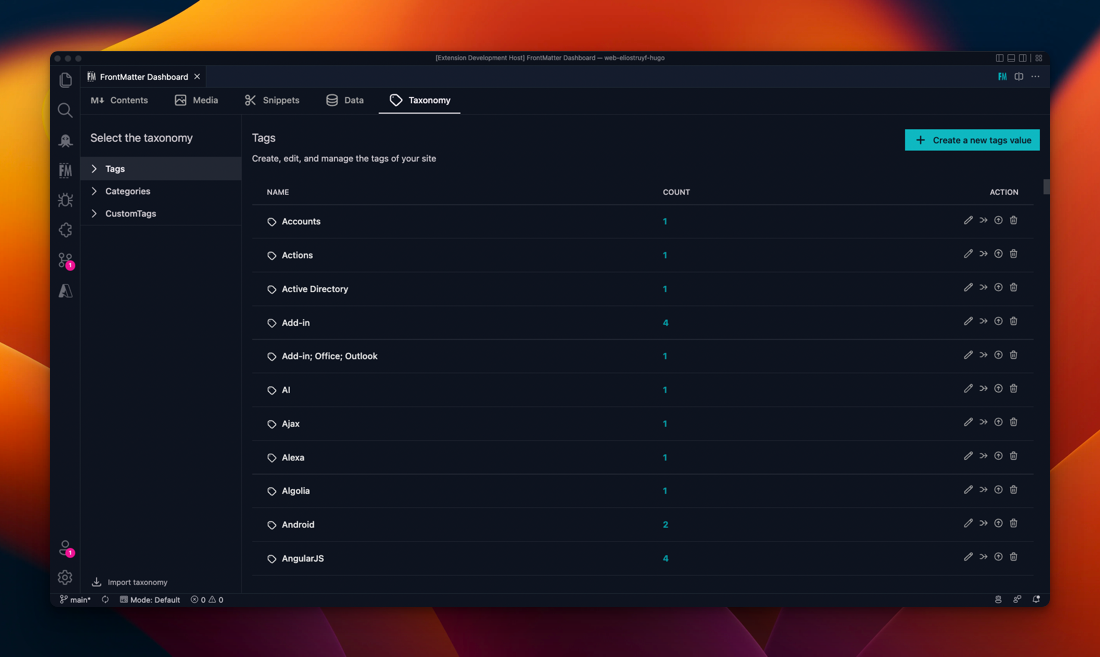The height and width of the screenshot is (657, 1100).
Task: Open the Customize Layout icon
Action: (x=1039, y=58)
